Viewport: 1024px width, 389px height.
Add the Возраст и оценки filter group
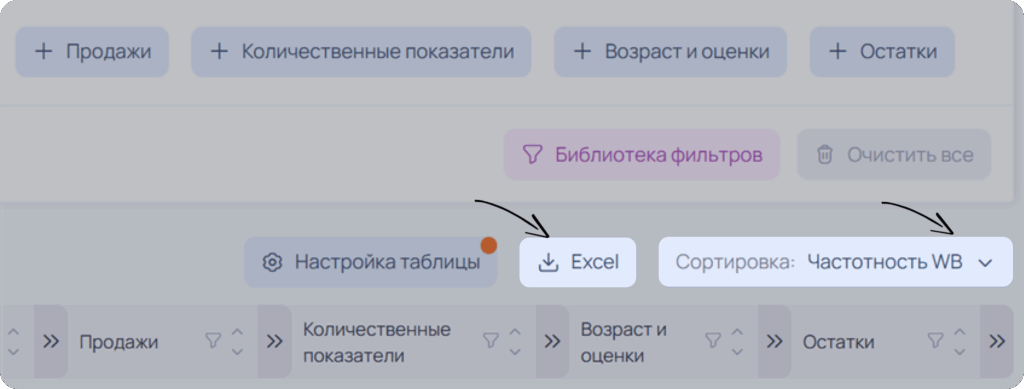click(x=671, y=52)
